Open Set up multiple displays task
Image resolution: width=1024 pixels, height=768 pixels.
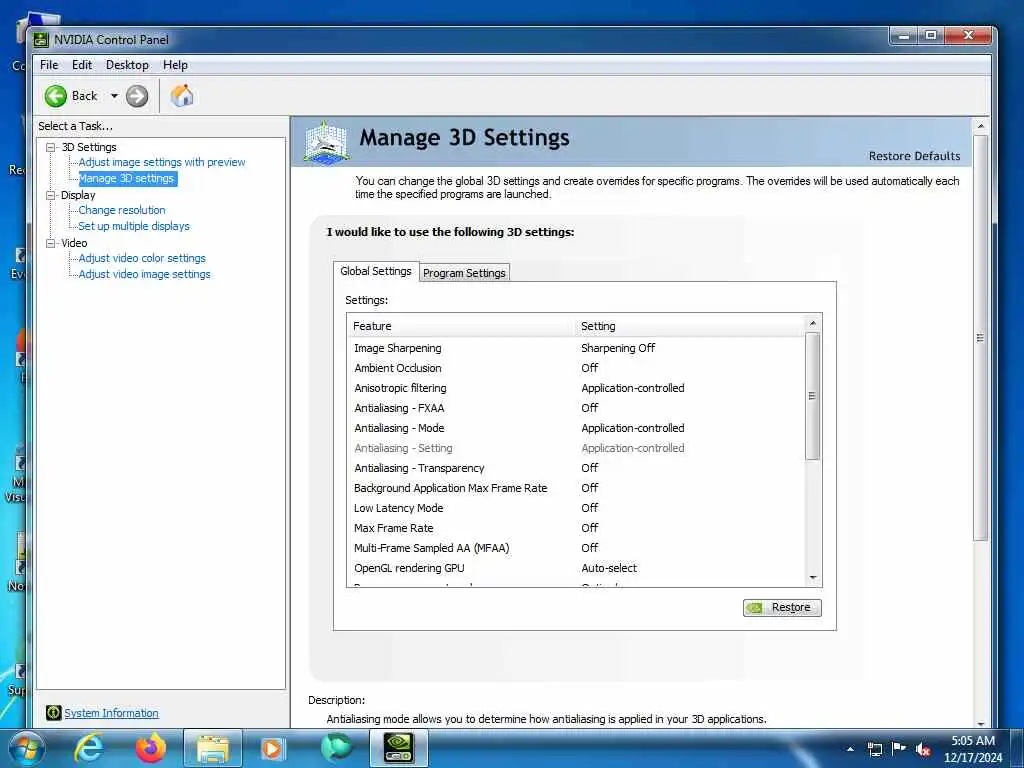click(x=134, y=226)
